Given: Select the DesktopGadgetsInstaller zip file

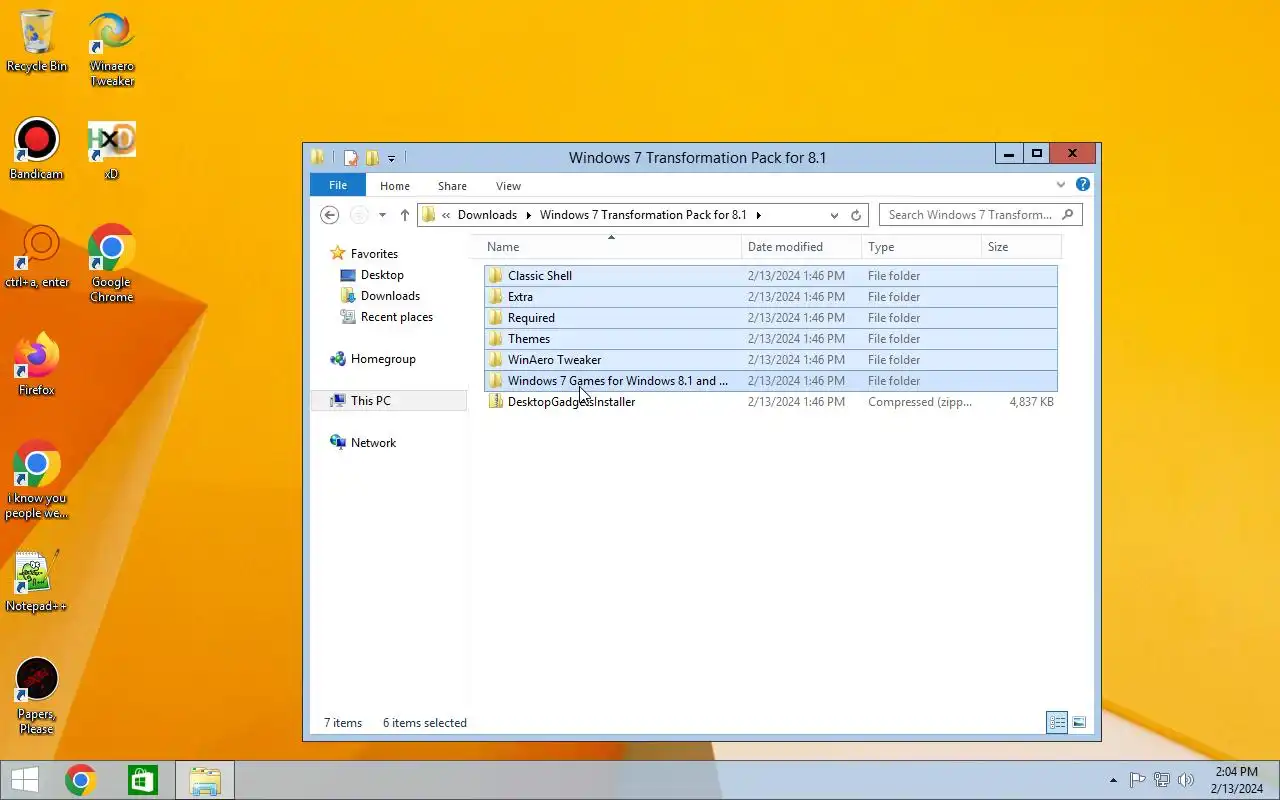Looking at the screenshot, I should [770, 402].
